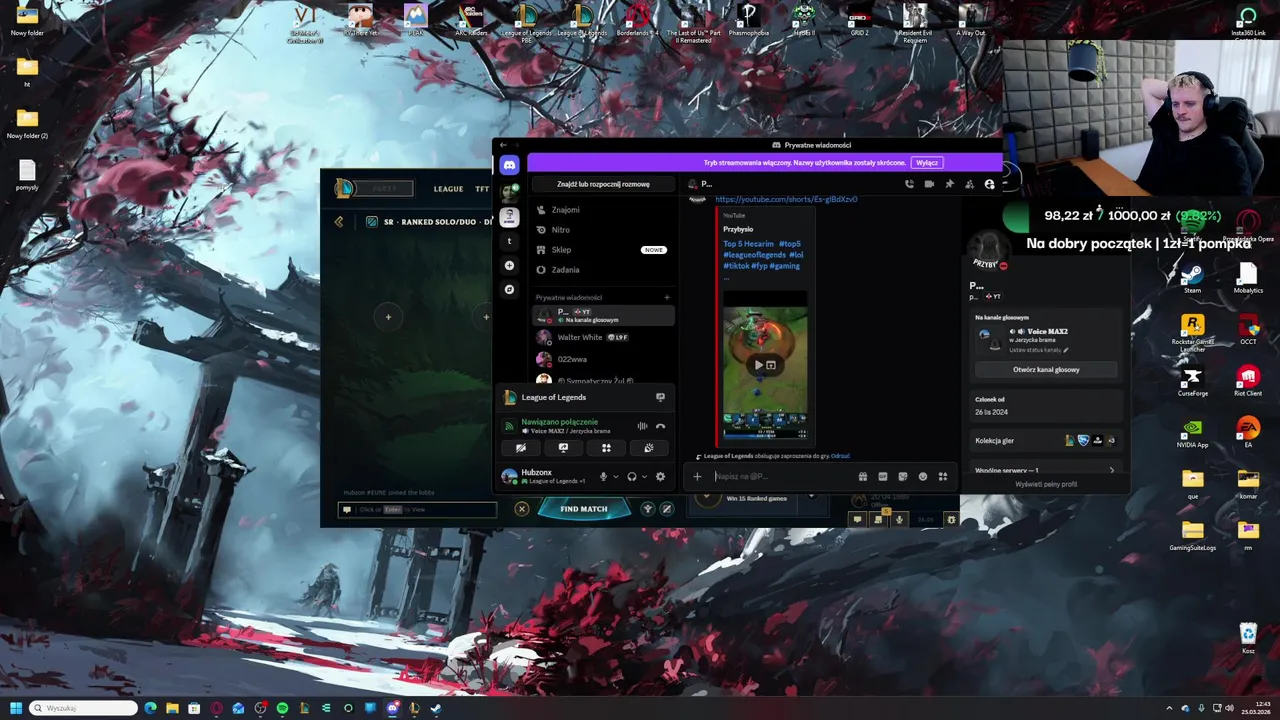Open Zadania in Discord sidebar
Image resolution: width=1280 pixels, height=720 pixels.
point(603,270)
